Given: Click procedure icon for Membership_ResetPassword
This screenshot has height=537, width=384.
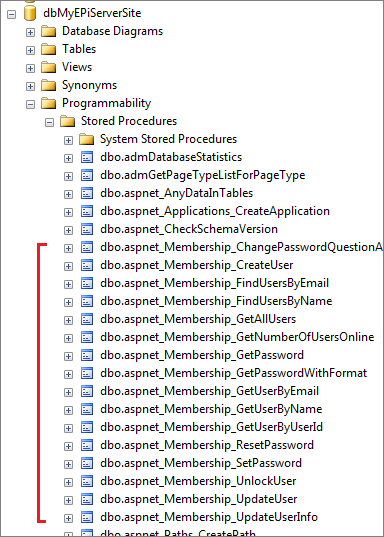Looking at the screenshot, I should (87, 446).
